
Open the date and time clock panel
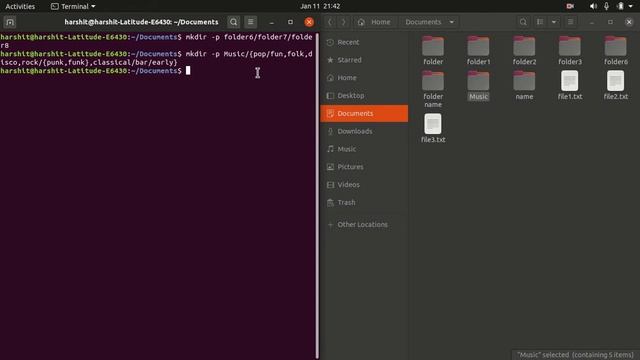[x=320, y=6]
